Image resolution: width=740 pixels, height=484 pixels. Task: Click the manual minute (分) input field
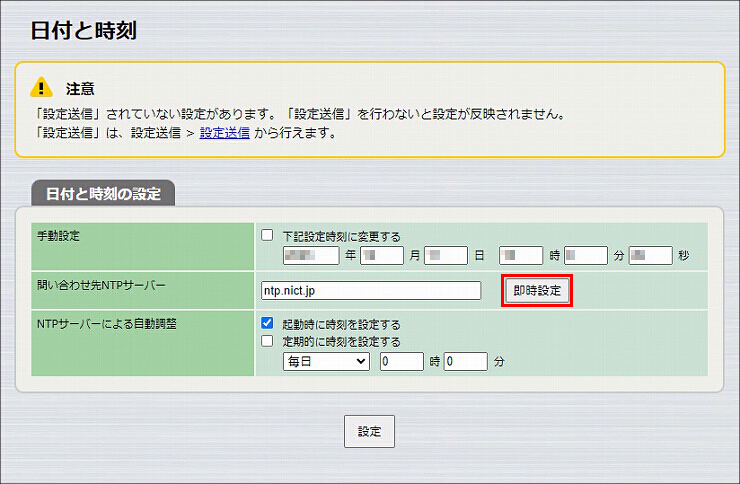586,256
